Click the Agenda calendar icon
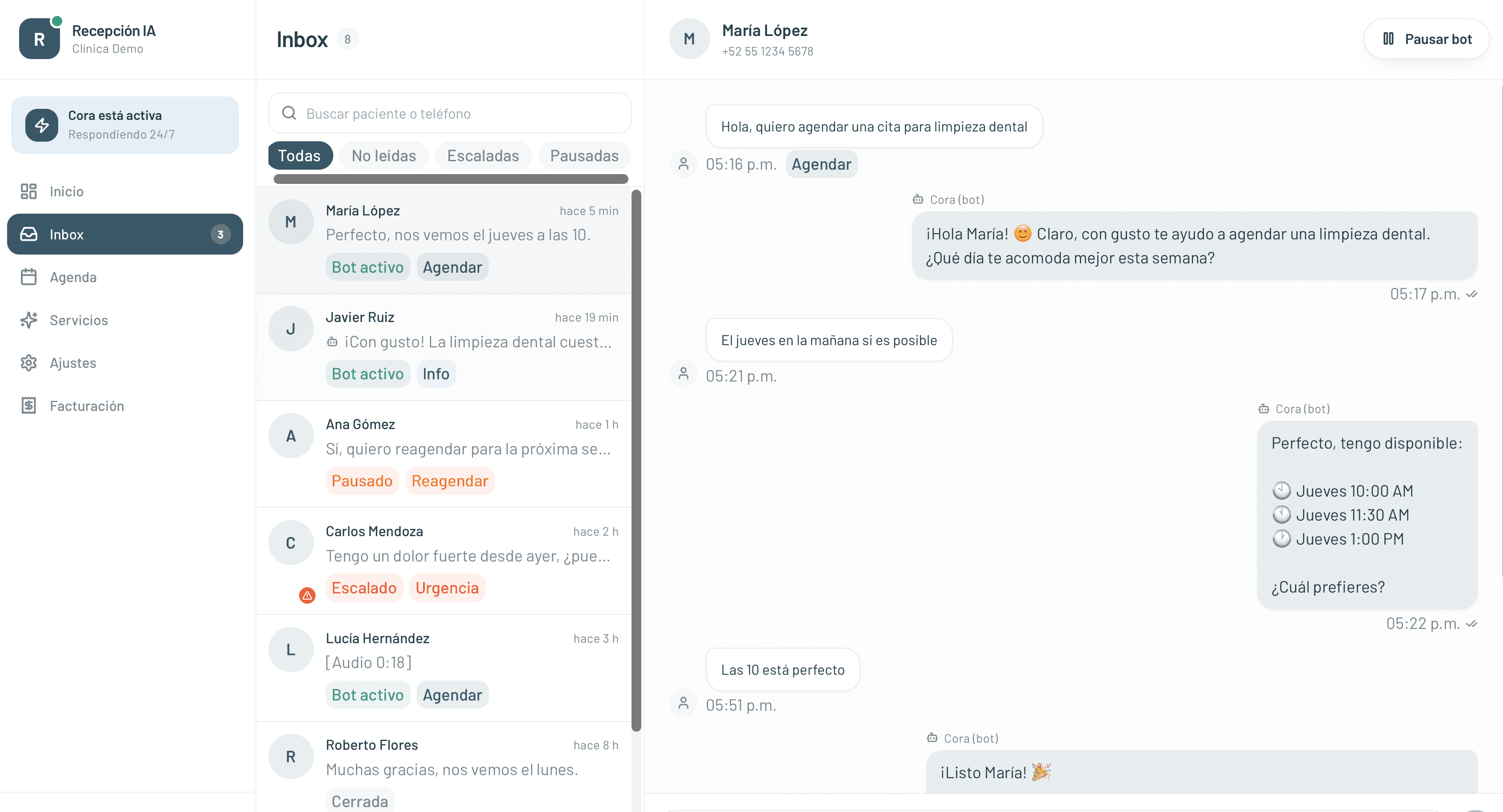This screenshot has width=1503, height=812. point(28,277)
